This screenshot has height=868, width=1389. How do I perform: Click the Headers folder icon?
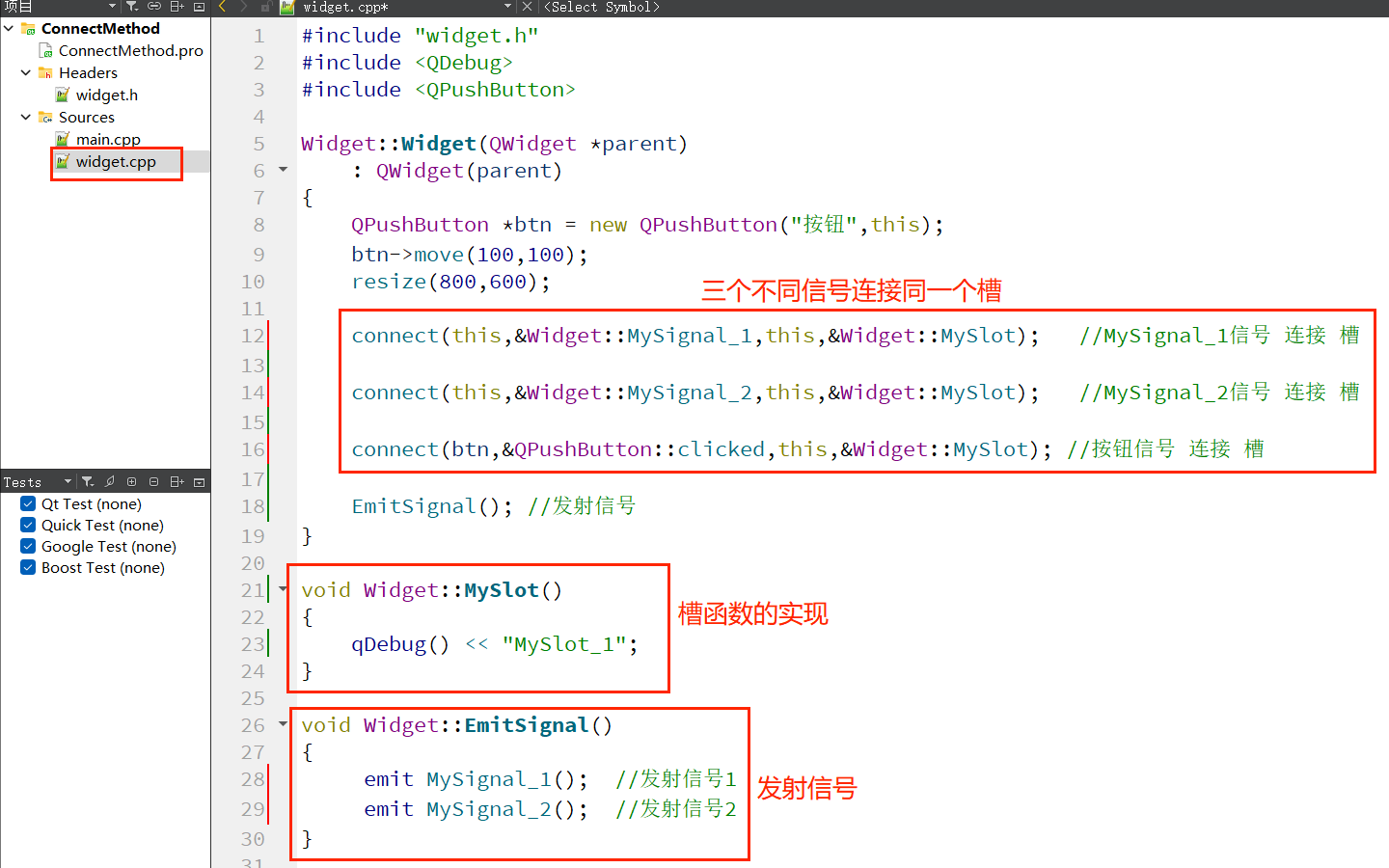(x=45, y=72)
